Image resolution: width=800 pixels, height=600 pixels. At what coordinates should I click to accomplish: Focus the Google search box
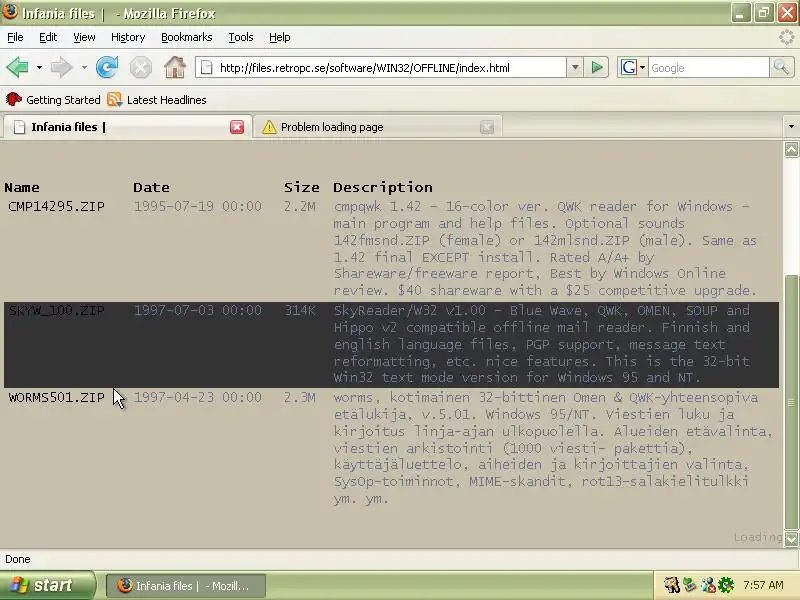(x=708, y=68)
